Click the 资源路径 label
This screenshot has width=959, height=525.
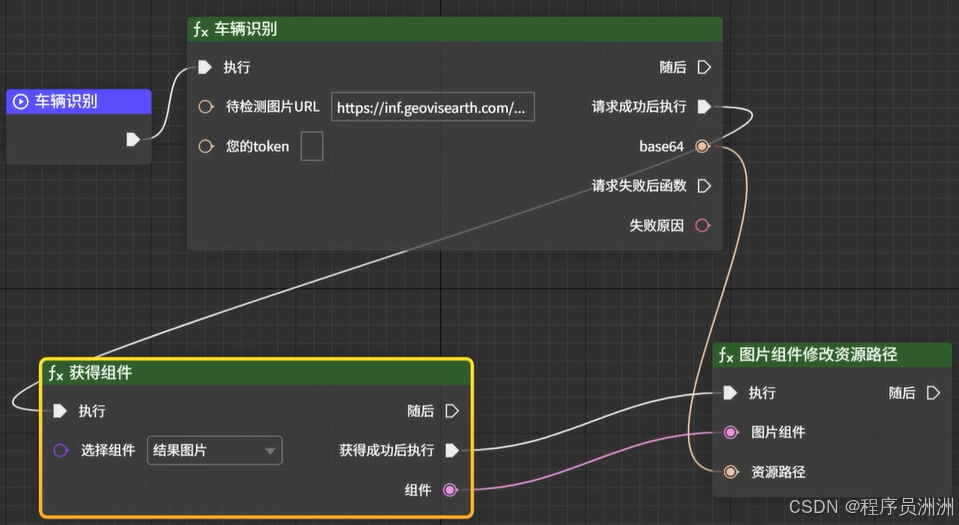tap(778, 472)
